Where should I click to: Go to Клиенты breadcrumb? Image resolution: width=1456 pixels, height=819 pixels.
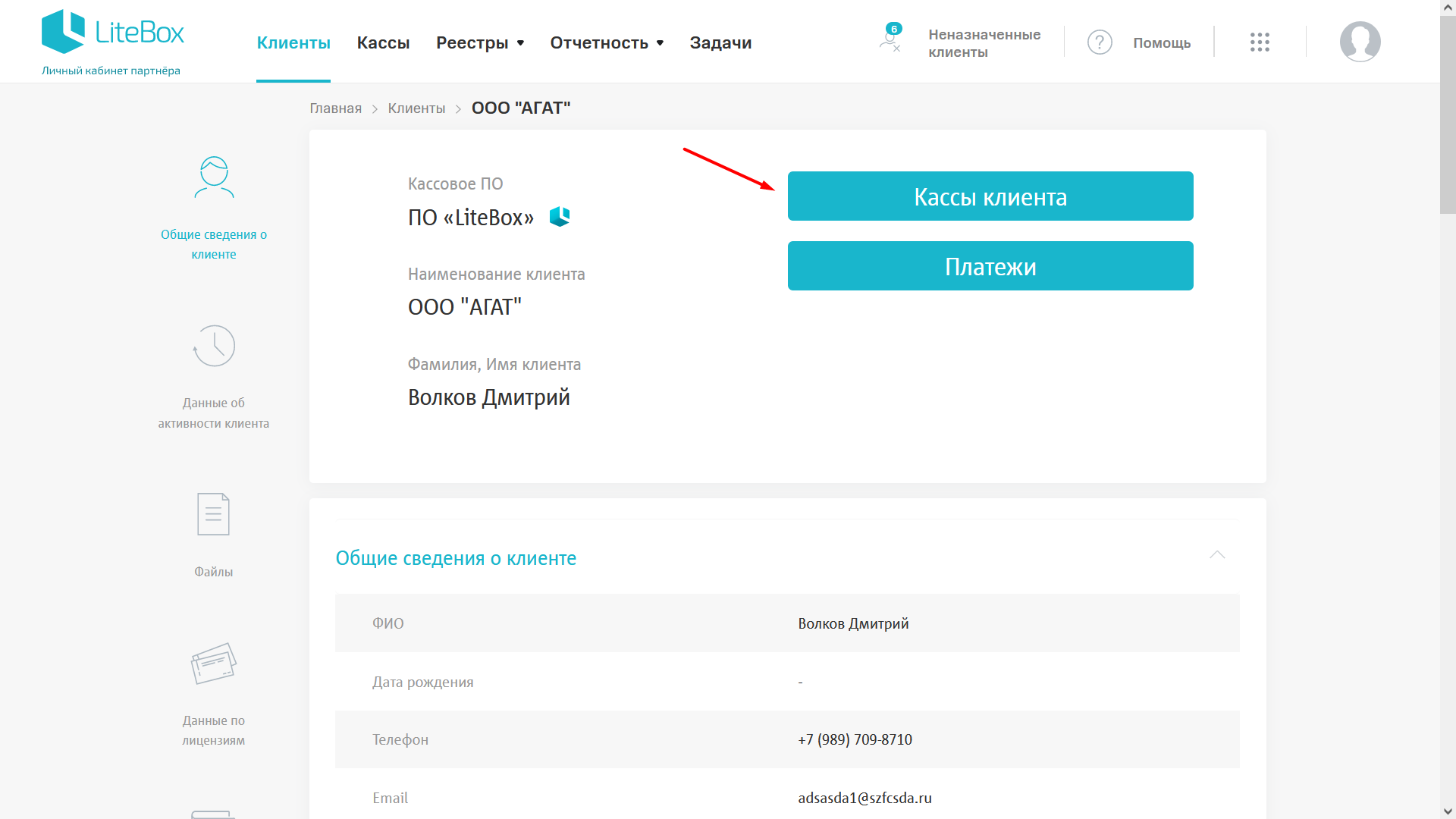416,108
